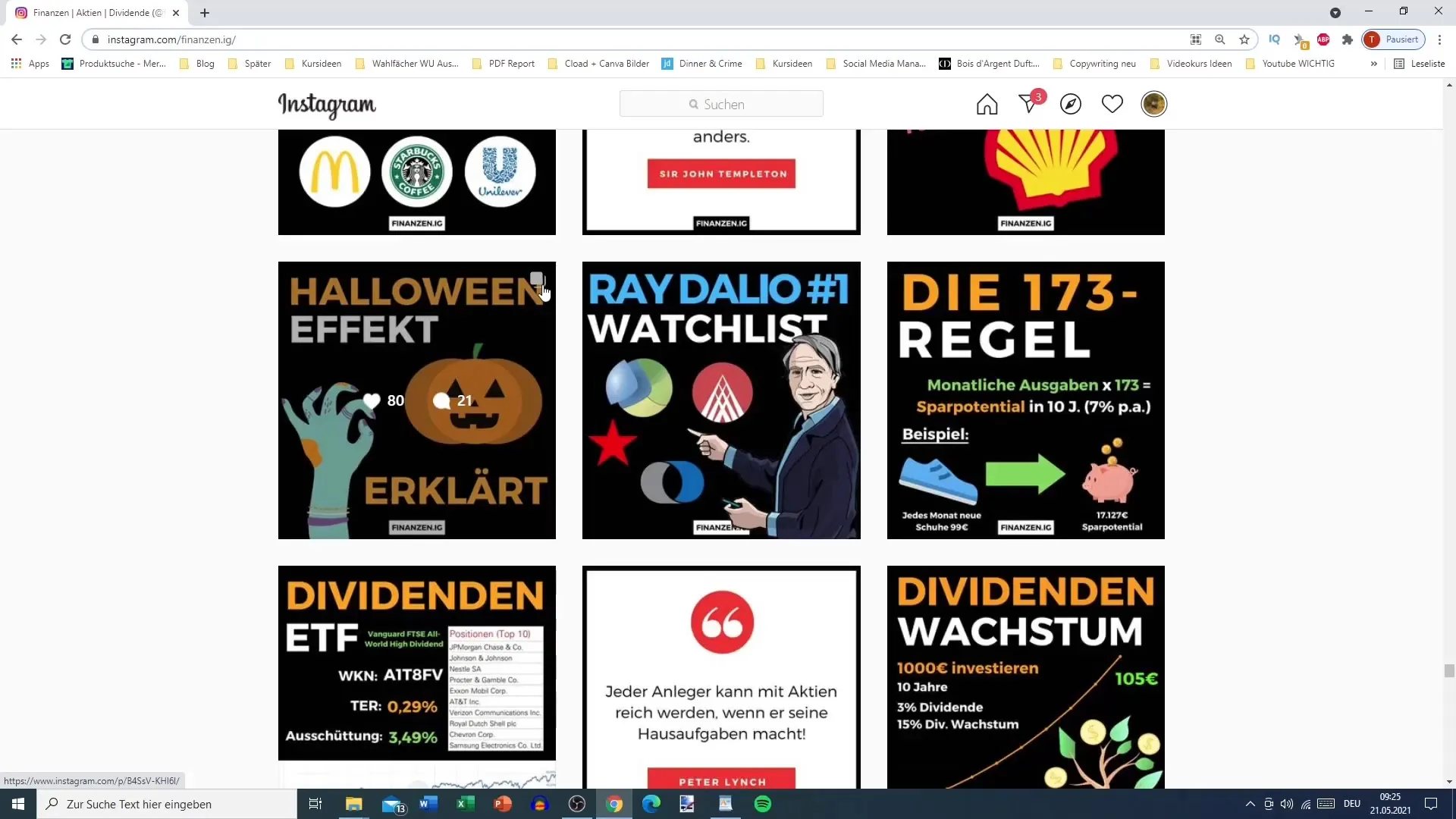
Task: Open the Shell logo post
Action: tap(1026, 182)
